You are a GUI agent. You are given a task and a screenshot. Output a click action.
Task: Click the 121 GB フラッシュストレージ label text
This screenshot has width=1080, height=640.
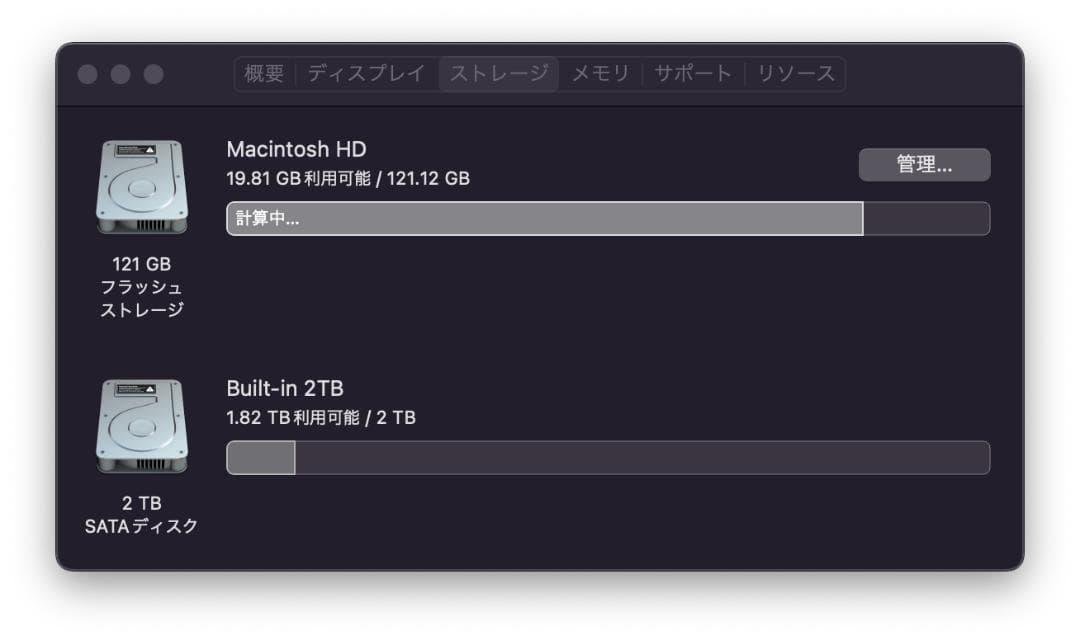point(141,287)
